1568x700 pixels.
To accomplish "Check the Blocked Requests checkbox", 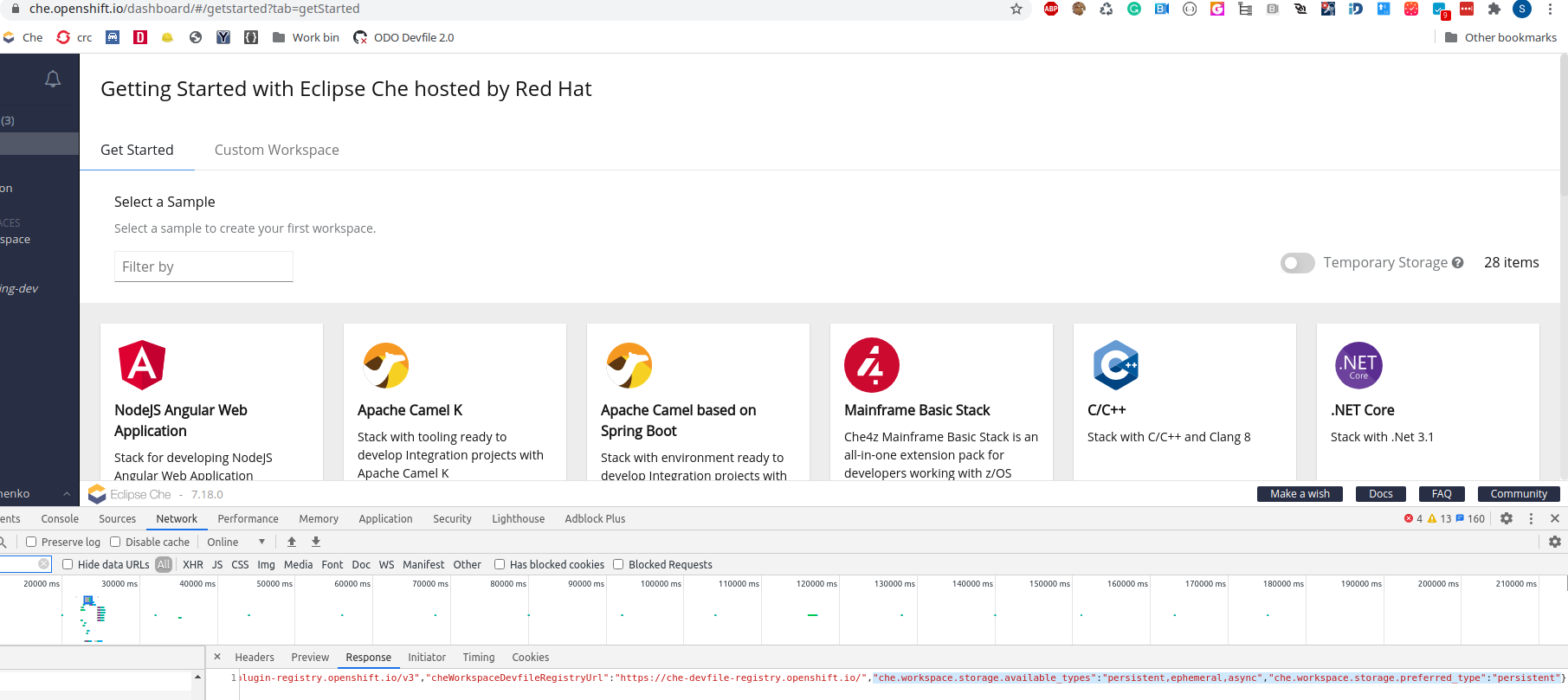I will [618, 564].
